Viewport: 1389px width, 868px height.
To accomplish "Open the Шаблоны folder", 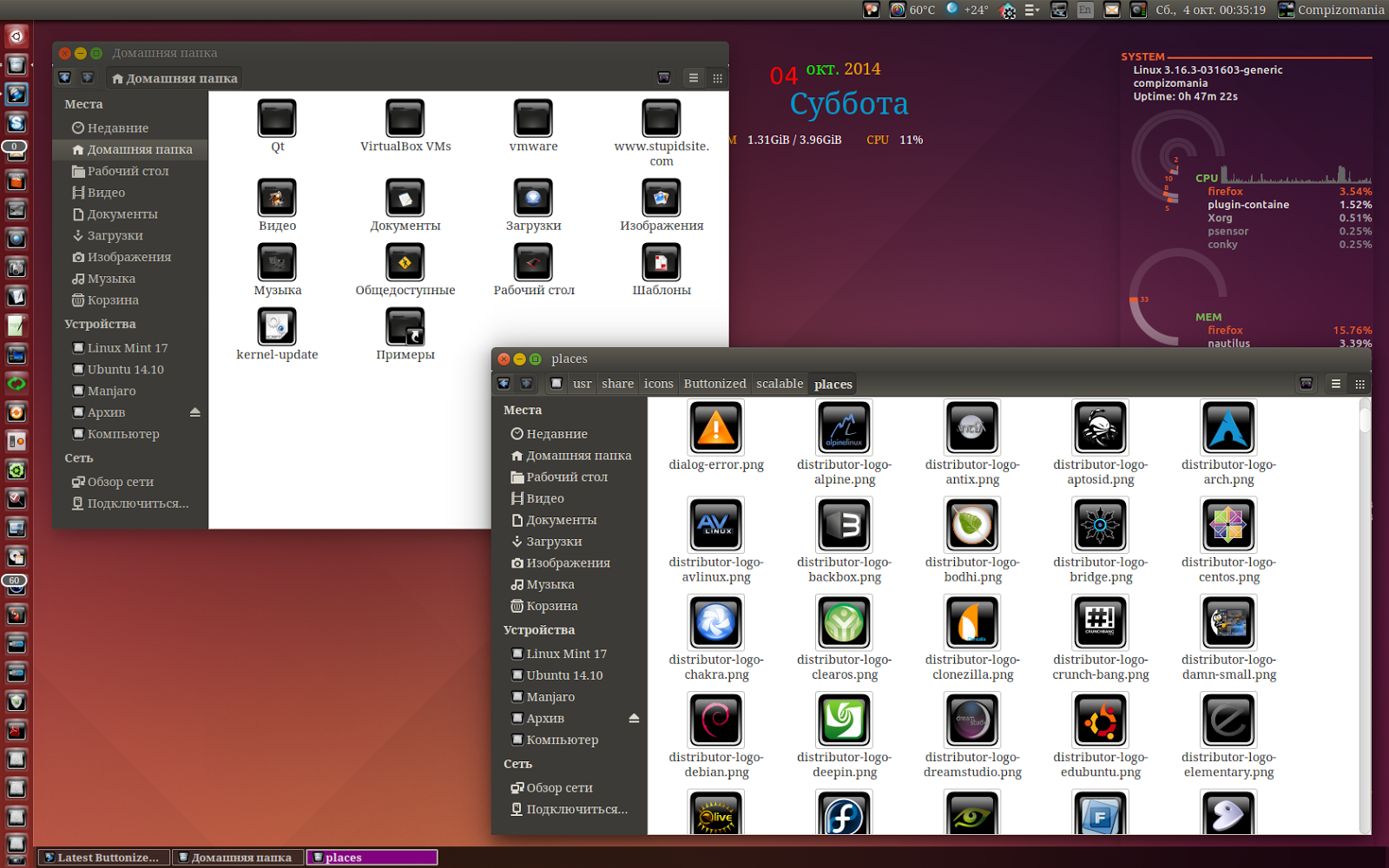I will (662, 262).
